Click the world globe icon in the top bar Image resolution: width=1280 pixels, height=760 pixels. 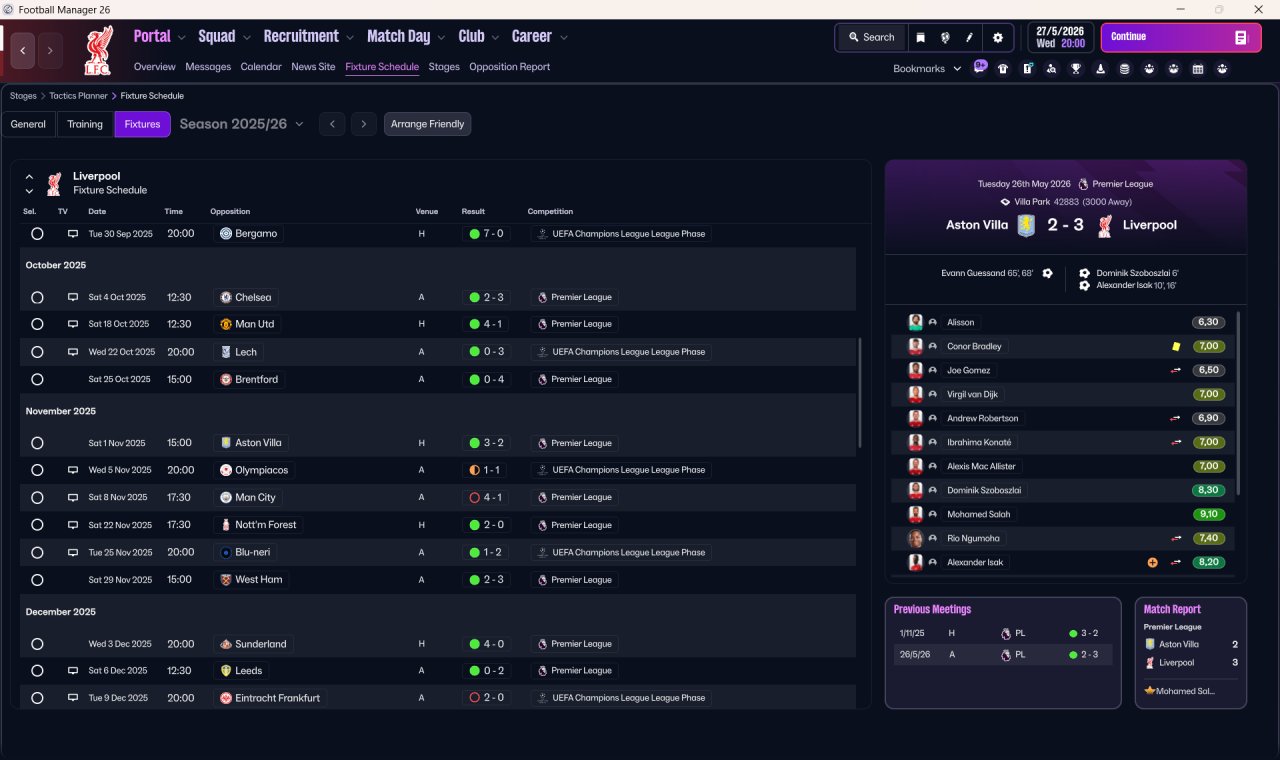tap(945, 37)
